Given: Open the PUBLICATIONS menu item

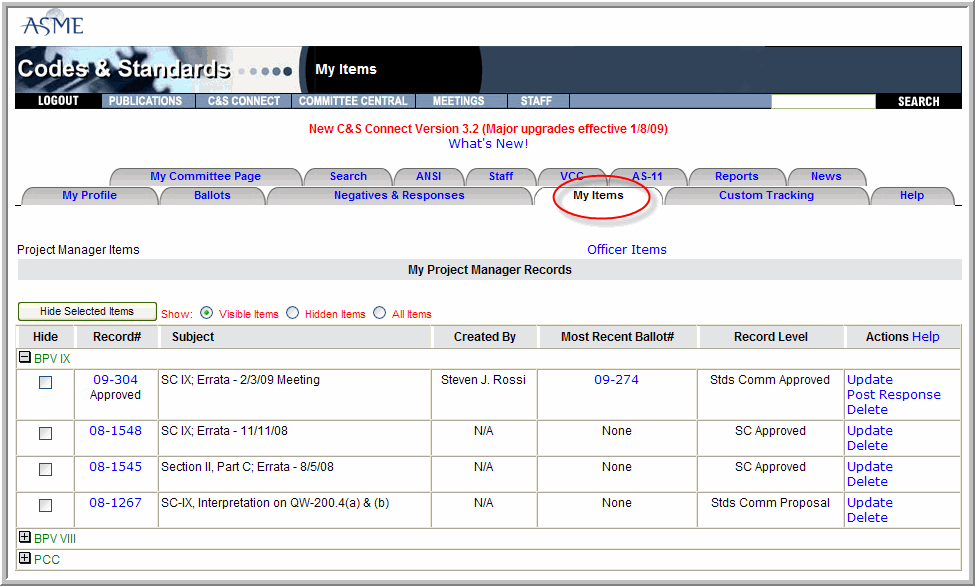Looking at the screenshot, I should pyautogui.click(x=146, y=101).
